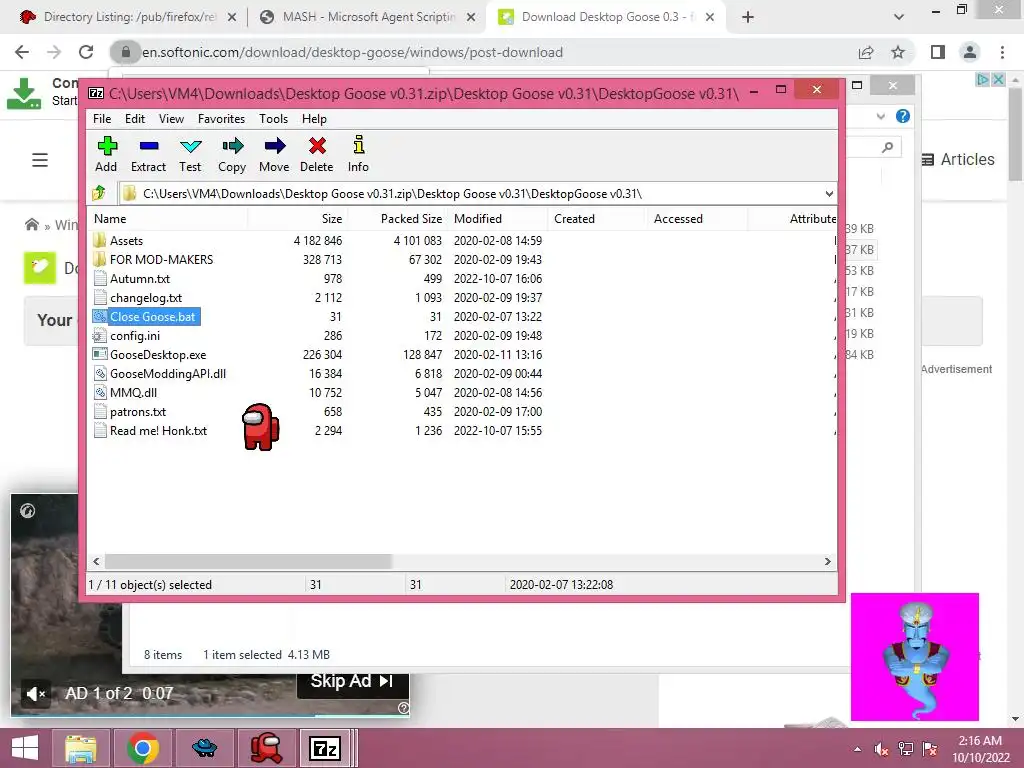Click the red Among Us crewmate sprite

(261, 426)
